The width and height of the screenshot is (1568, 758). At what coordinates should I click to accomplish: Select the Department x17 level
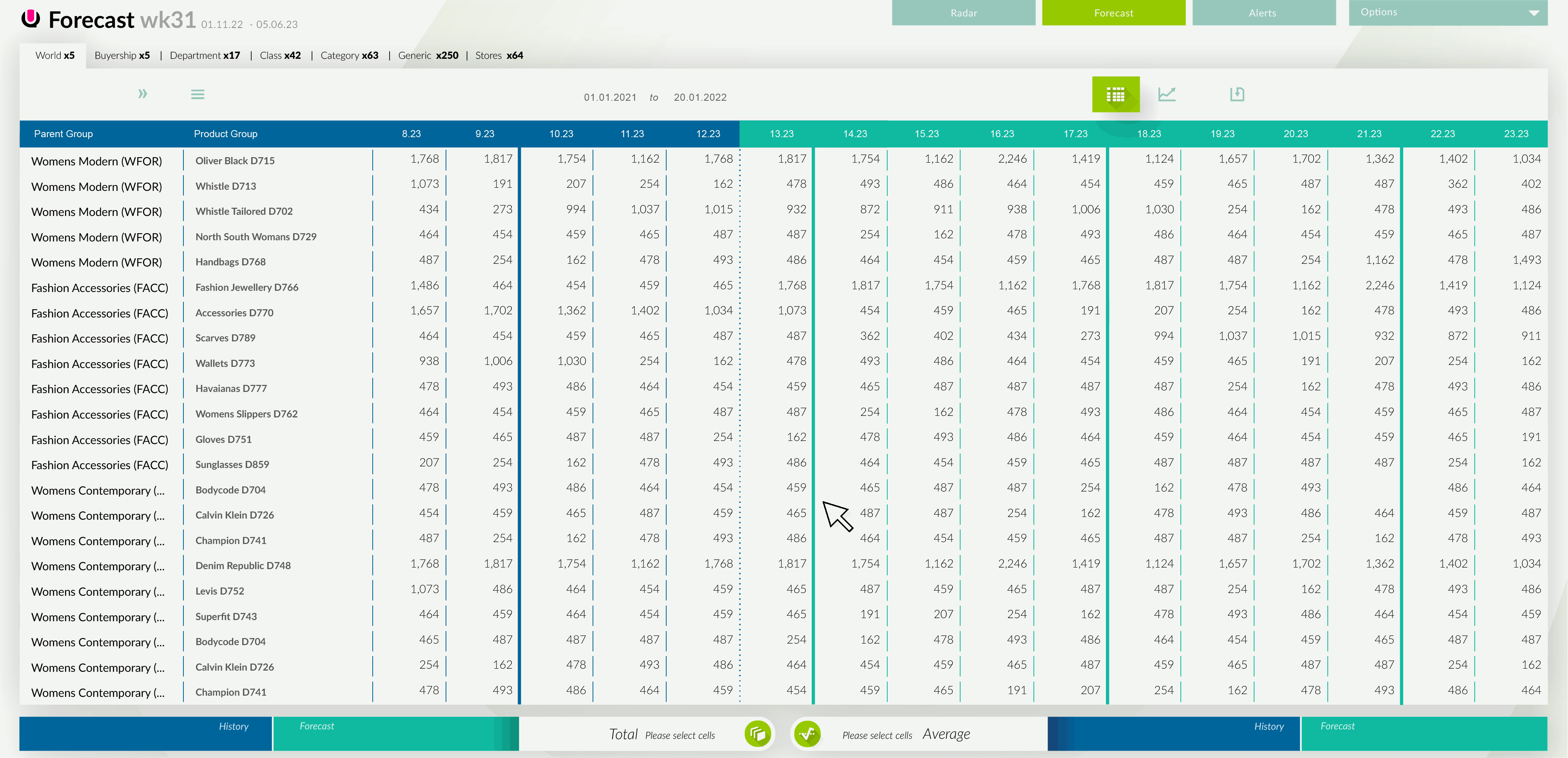click(205, 55)
